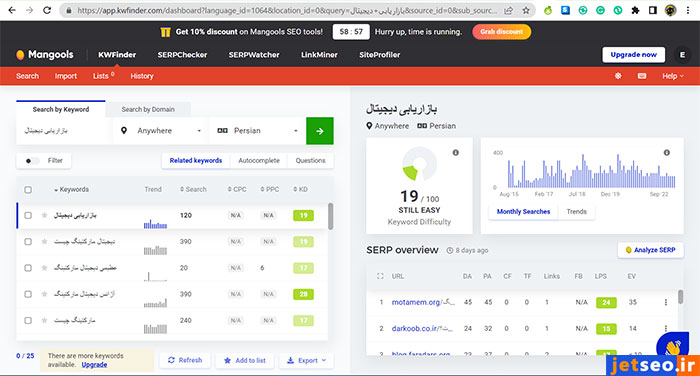Click the browser address bar URL
This screenshot has height=376, width=700.
coord(286,10)
